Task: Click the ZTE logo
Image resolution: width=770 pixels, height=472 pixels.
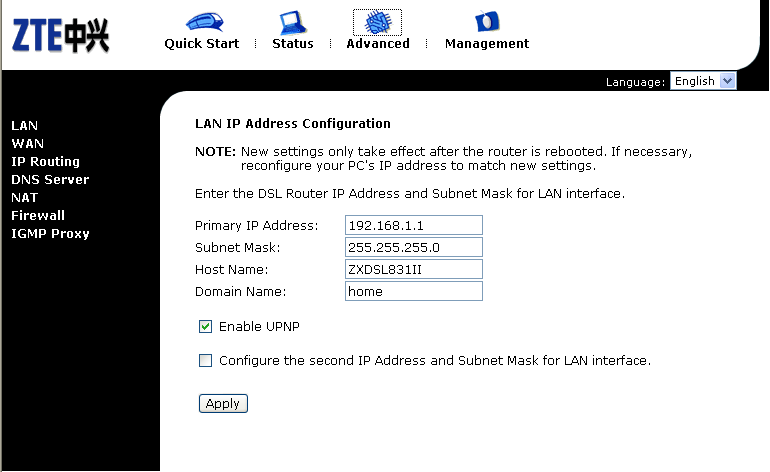Action: click(x=60, y=35)
